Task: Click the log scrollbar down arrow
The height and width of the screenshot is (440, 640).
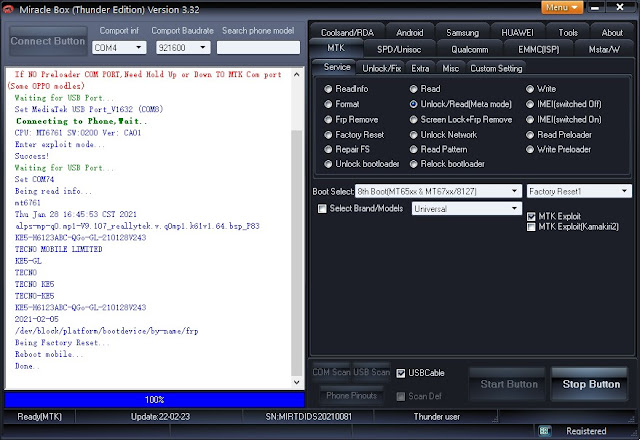Action: [297, 382]
